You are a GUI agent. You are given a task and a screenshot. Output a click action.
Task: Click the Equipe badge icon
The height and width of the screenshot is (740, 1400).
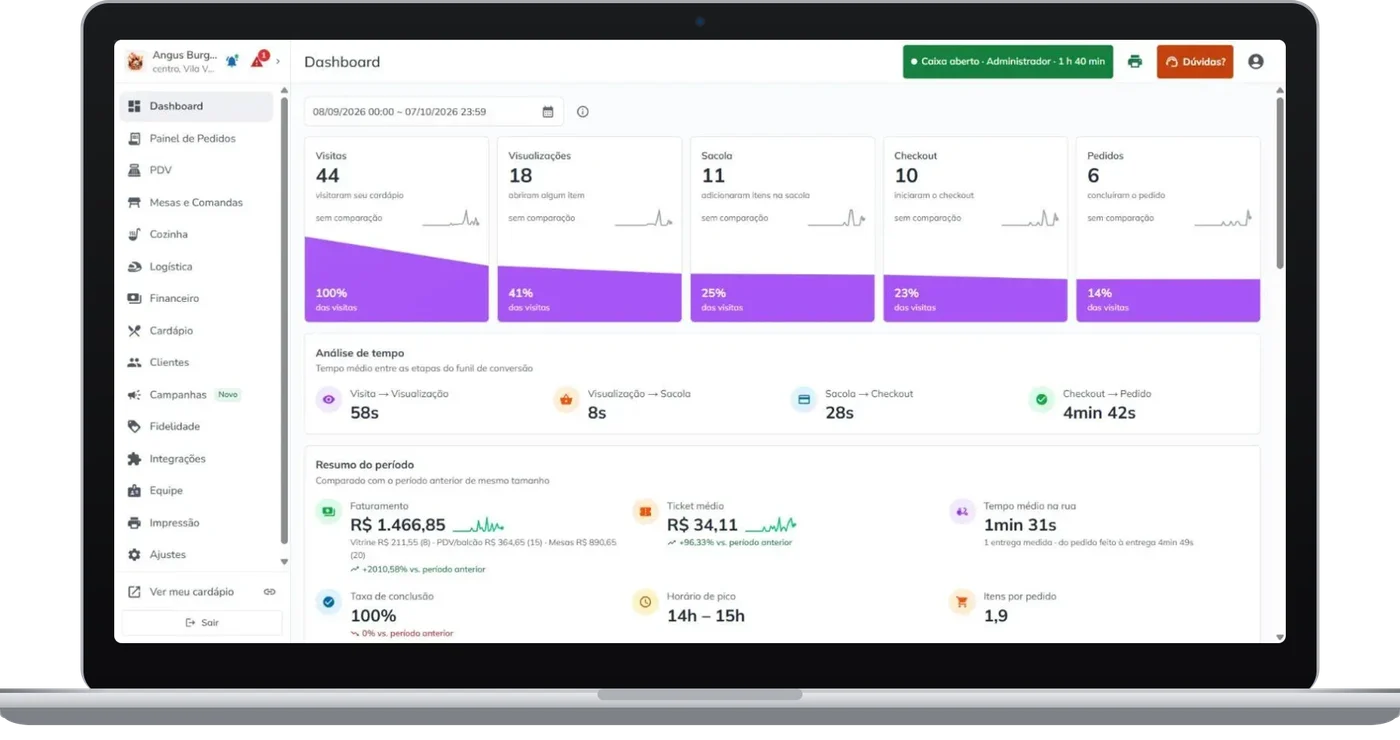click(x=134, y=491)
